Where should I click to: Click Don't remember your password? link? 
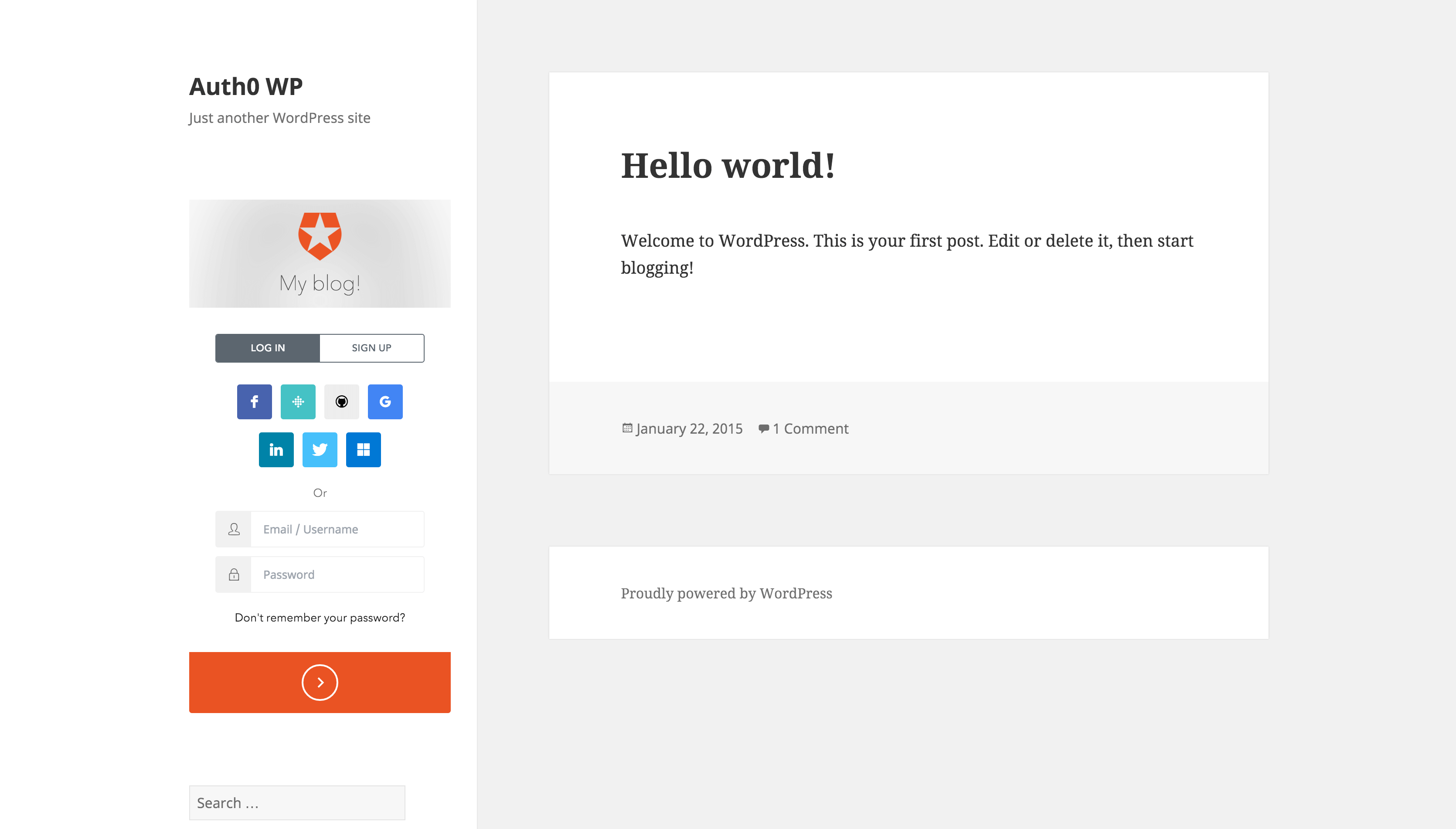(x=320, y=618)
